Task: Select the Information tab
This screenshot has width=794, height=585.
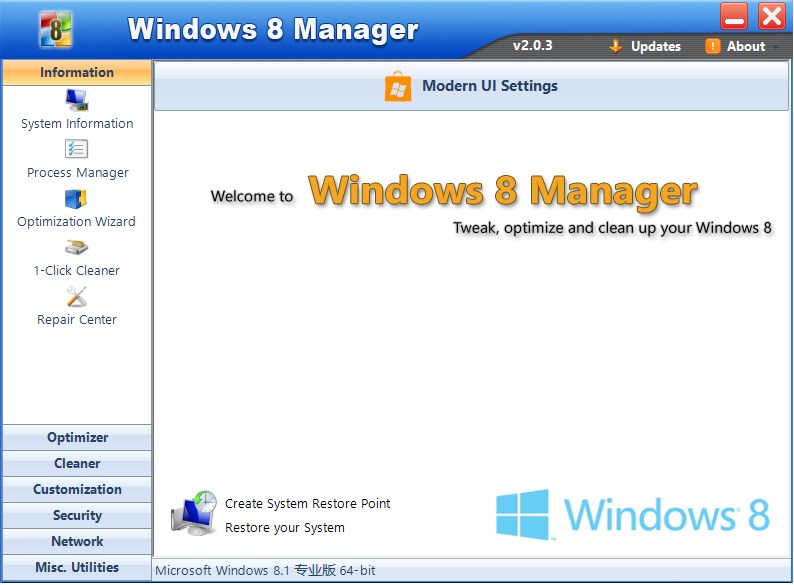Action: 77,72
